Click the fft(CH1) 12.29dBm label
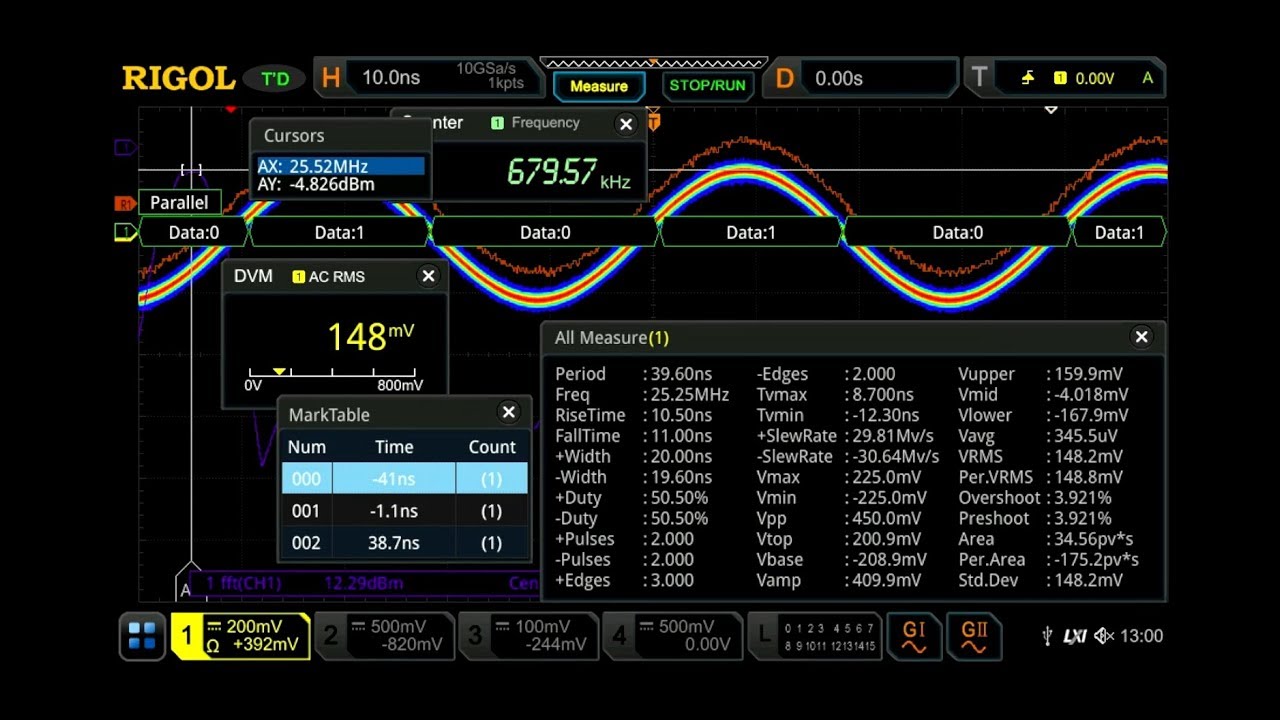This screenshot has width=1280, height=720. pos(304,583)
